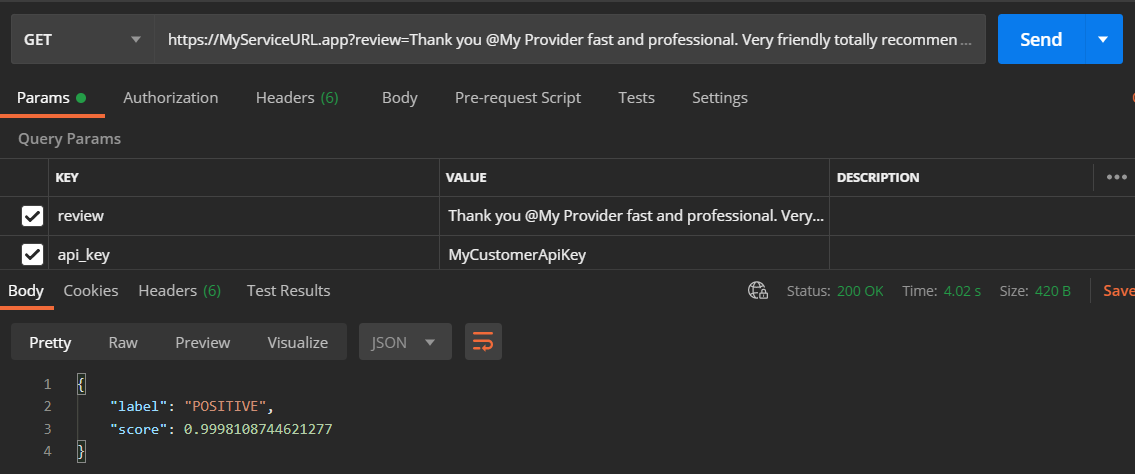Switch to the Tests tab

tap(636, 98)
